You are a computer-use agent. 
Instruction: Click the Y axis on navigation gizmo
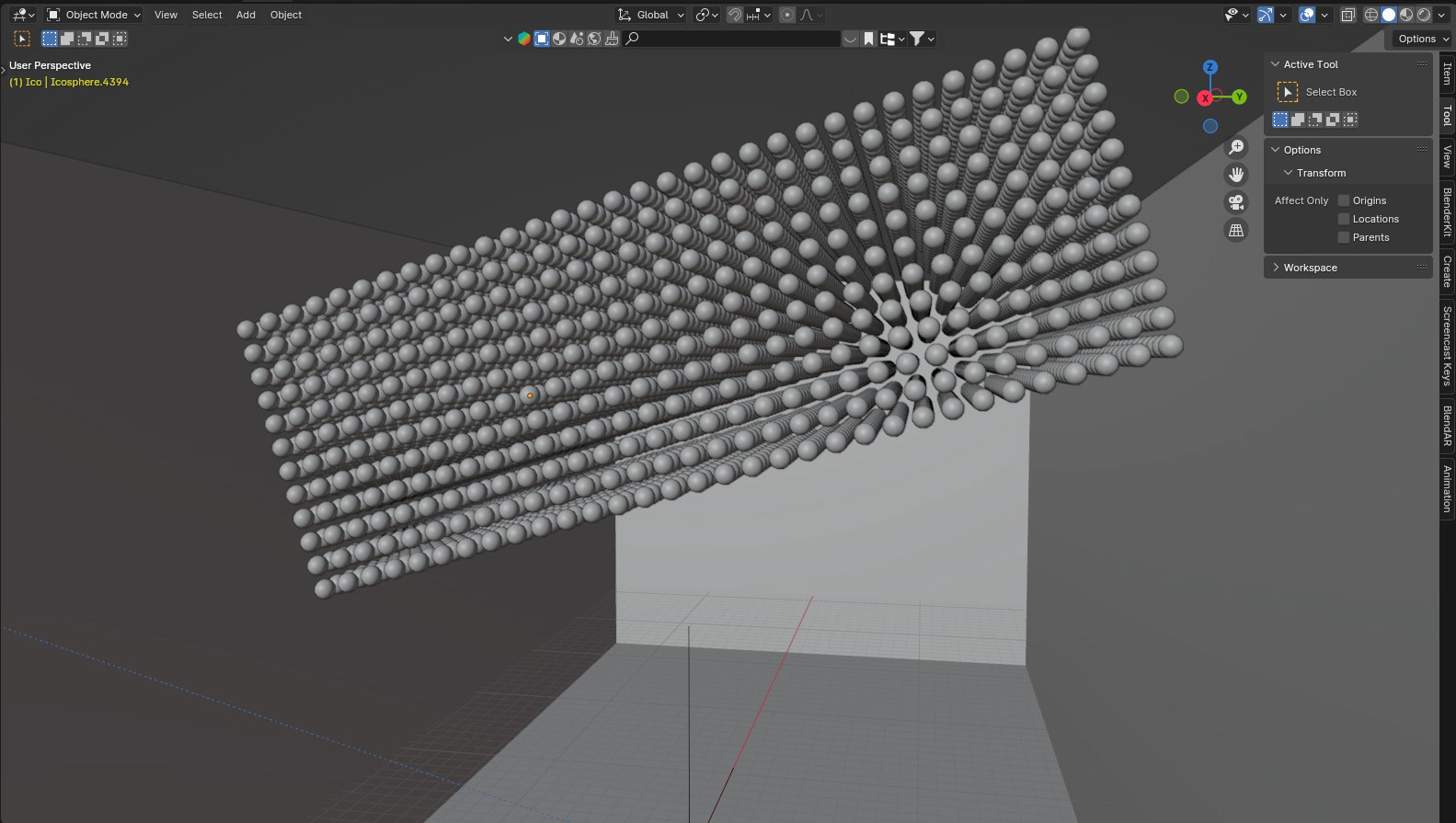1240,97
